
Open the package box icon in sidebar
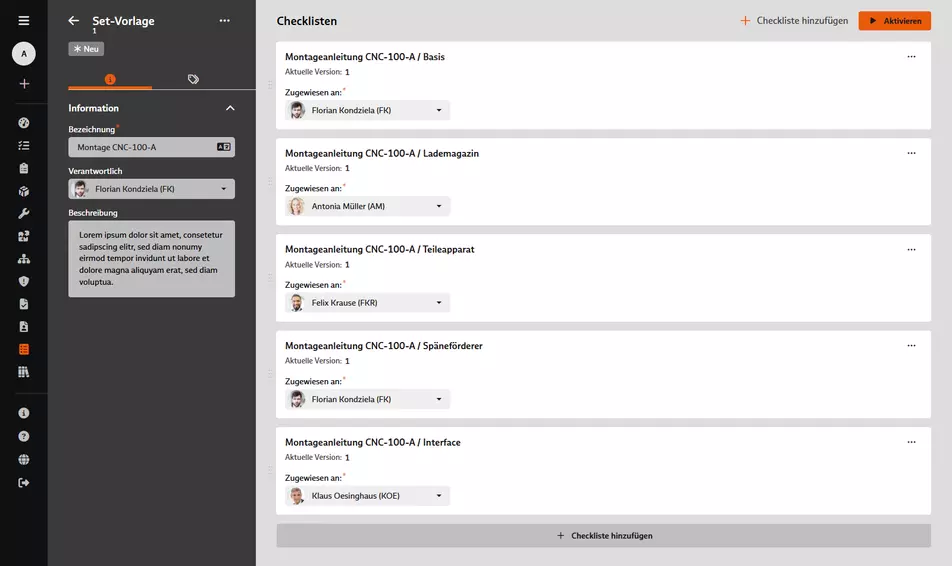pos(24,191)
